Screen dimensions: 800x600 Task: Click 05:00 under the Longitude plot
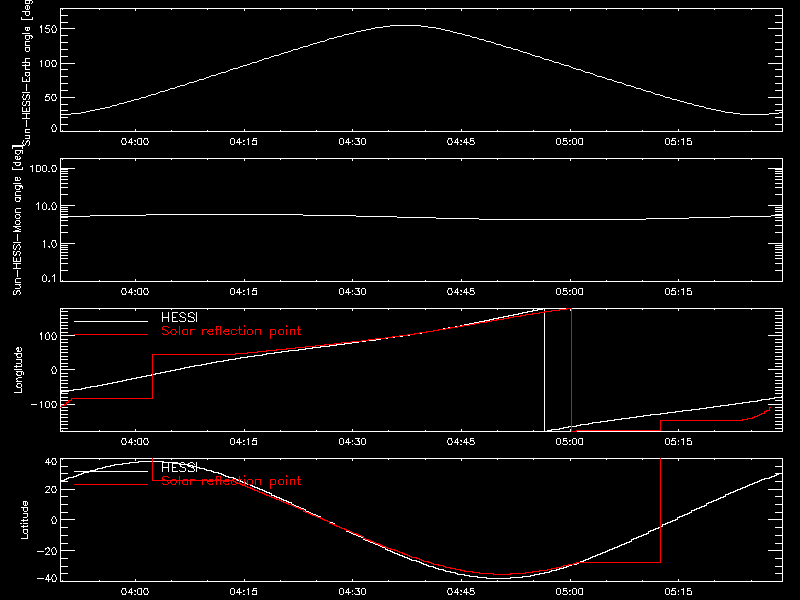click(x=569, y=441)
